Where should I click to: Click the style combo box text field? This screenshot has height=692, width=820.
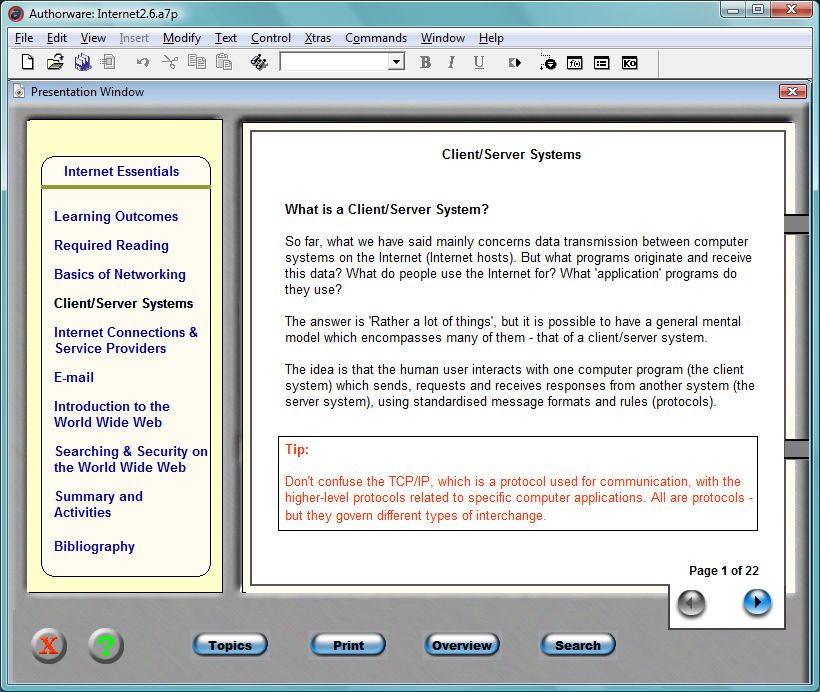click(x=335, y=62)
